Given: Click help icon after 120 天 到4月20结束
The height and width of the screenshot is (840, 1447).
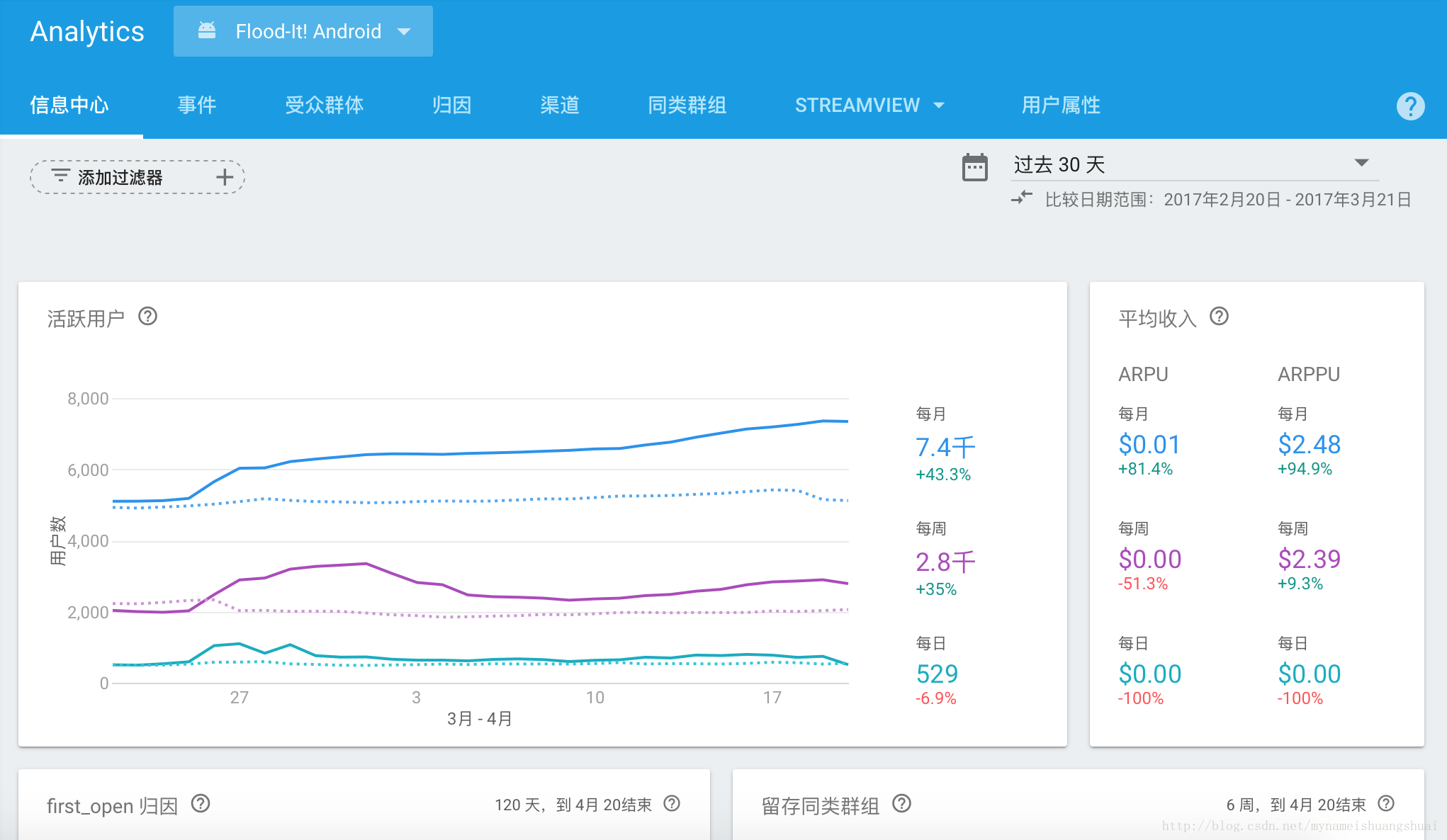Looking at the screenshot, I should (x=672, y=804).
